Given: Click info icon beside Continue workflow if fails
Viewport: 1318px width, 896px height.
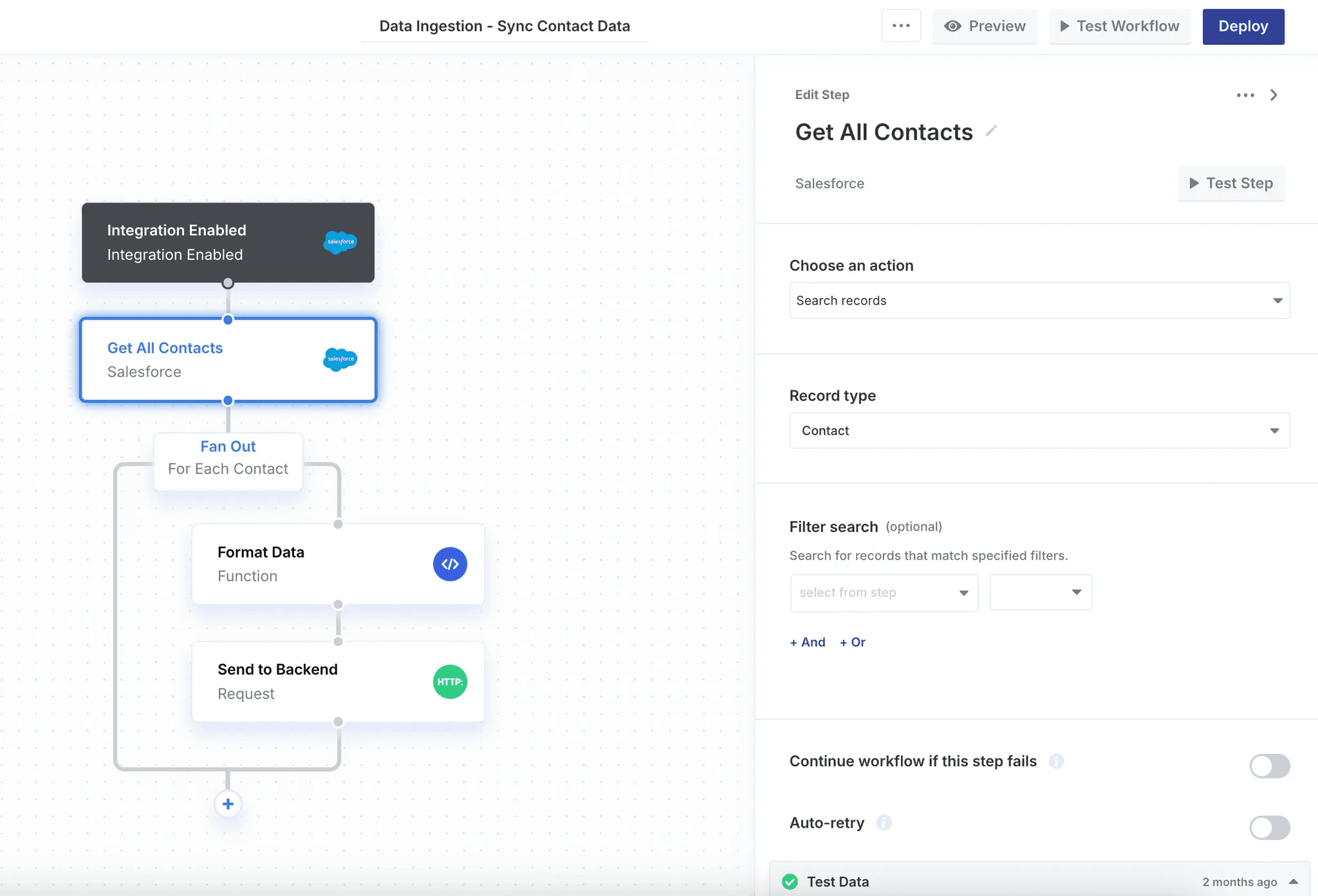Looking at the screenshot, I should (1056, 762).
